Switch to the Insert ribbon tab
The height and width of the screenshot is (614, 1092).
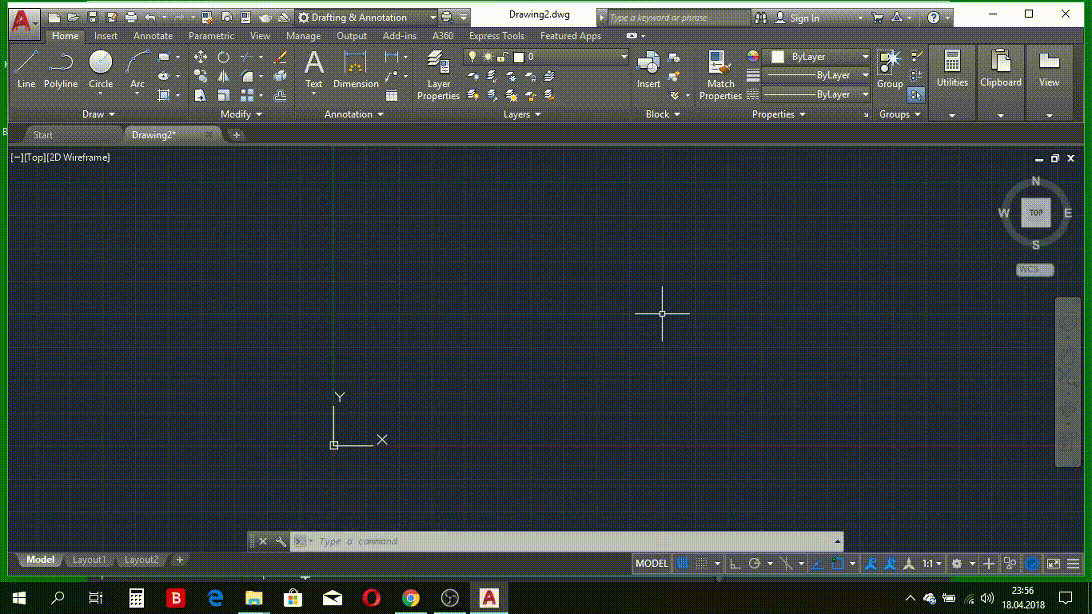pyautogui.click(x=106, y=36)
